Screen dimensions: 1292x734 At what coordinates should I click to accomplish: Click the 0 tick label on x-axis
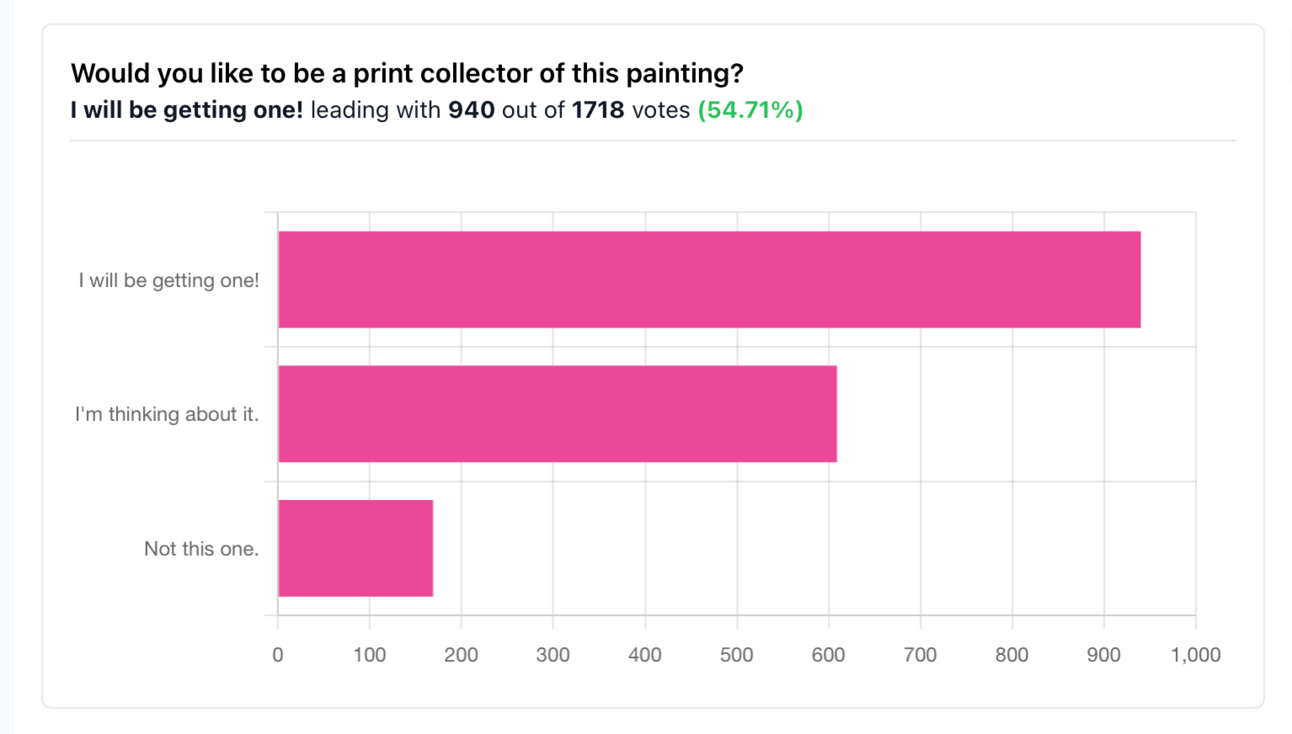point(278,655)
